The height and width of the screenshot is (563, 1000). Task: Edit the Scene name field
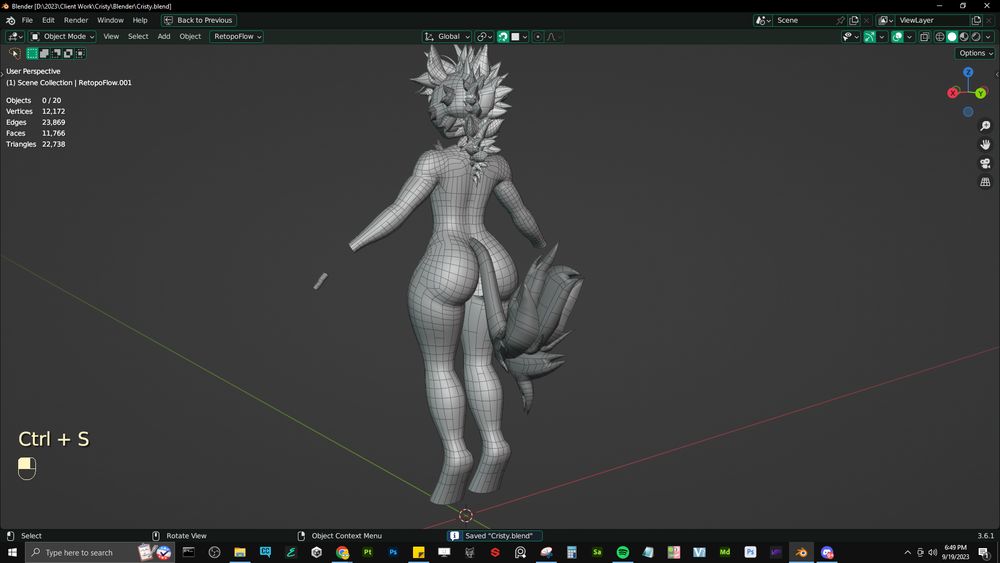[x=804, y=20]
